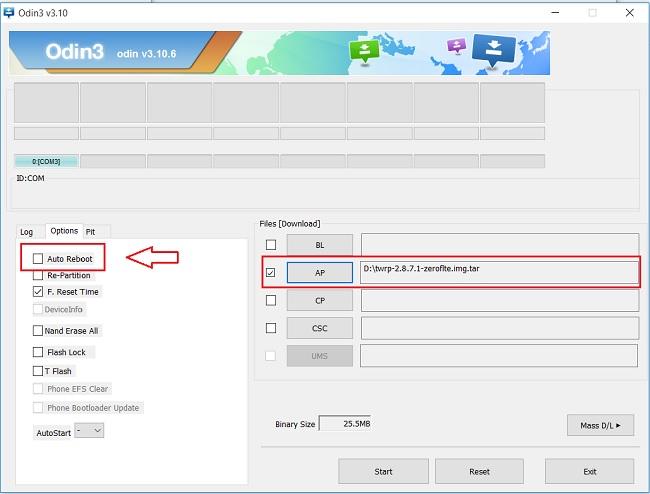This screenshot has width=650, height=494.
Task: Switch to the Log tab
Action: [x=27, y=232]
